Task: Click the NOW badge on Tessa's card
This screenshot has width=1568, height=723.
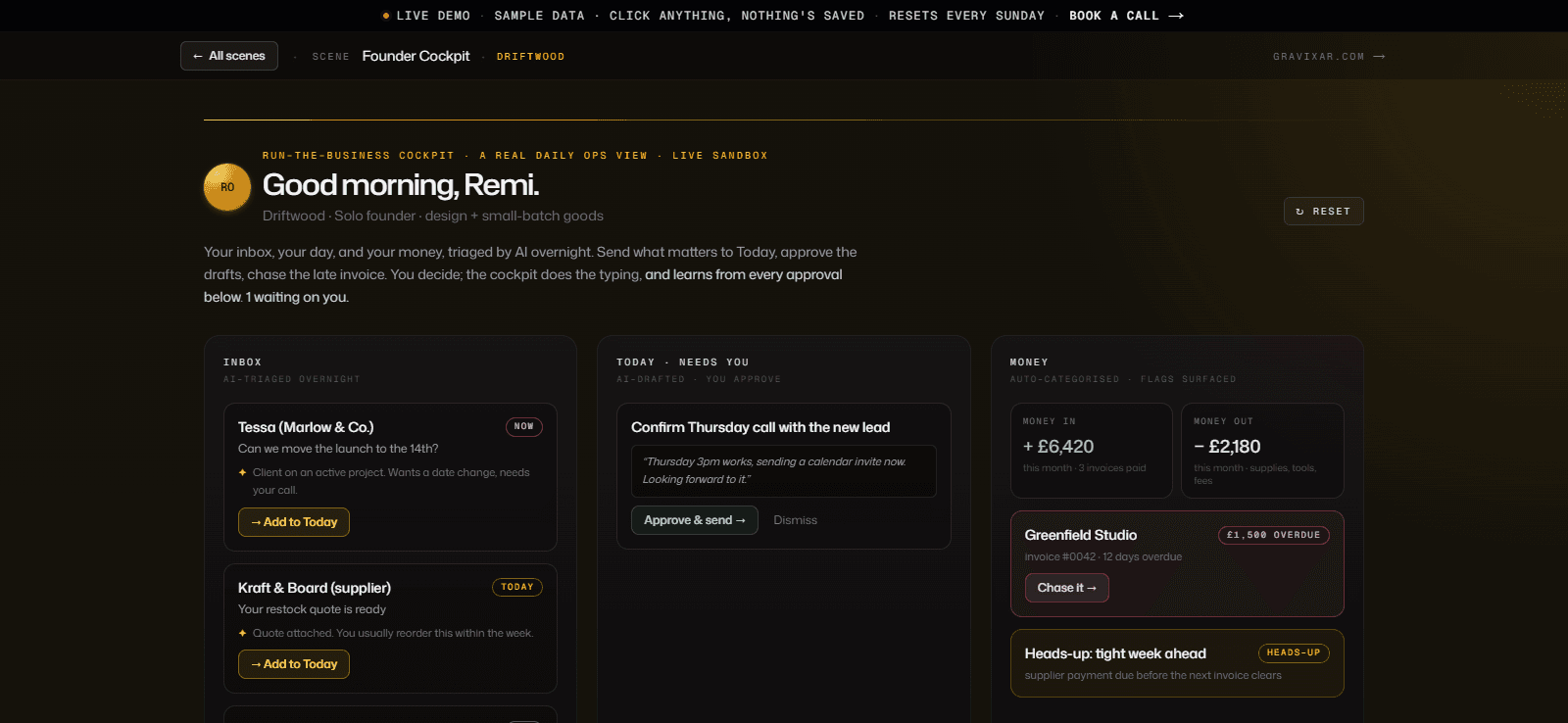Action: pos(524,426)
